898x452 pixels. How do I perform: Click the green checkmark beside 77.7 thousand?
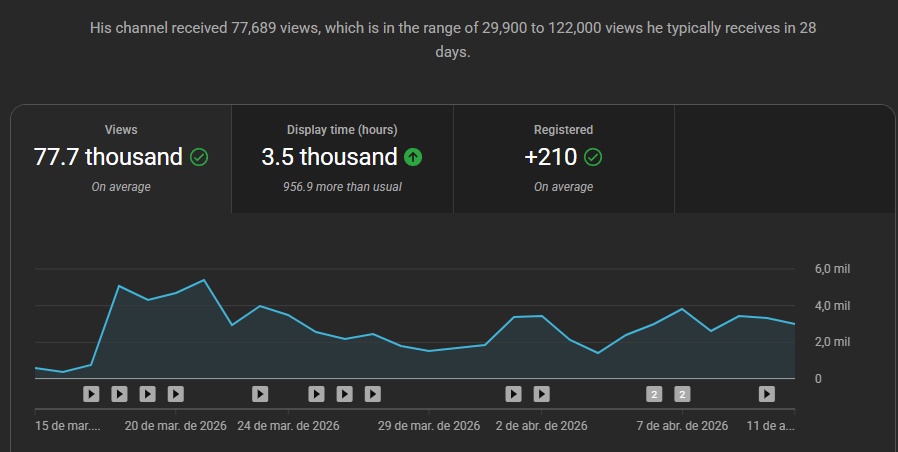pyautogui.click(x=199, y=157)
